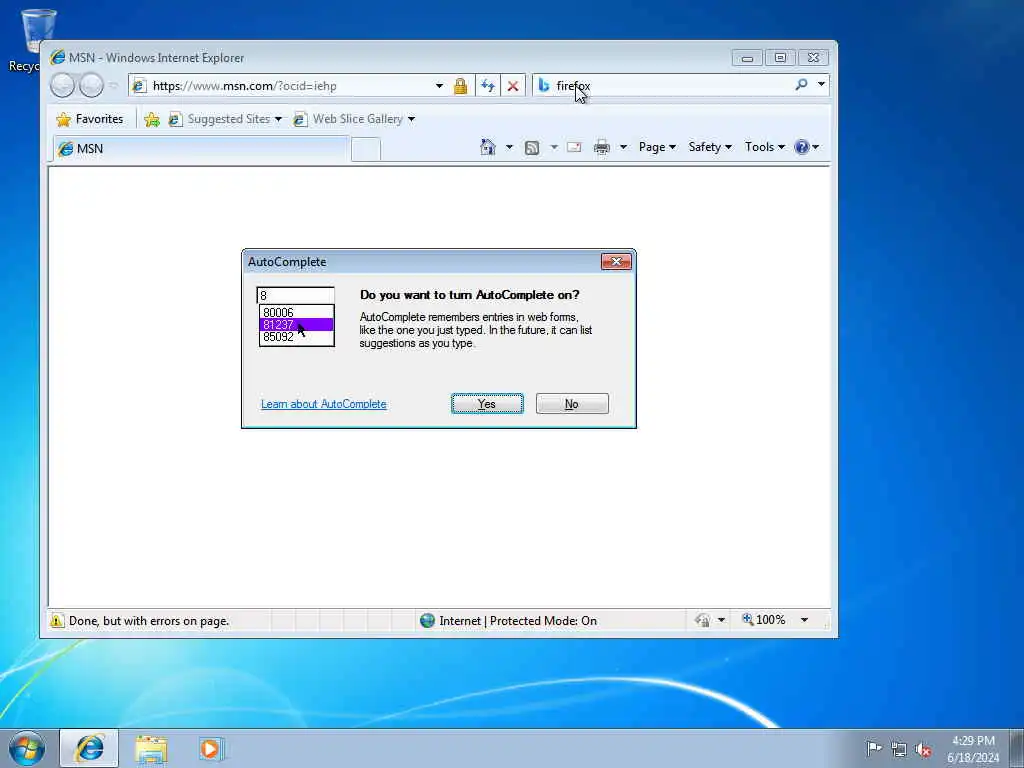This screenshot has height=768, width=1024.
Task: Click the Print icon
Action: pyautogui.click(x=601, y=148)
